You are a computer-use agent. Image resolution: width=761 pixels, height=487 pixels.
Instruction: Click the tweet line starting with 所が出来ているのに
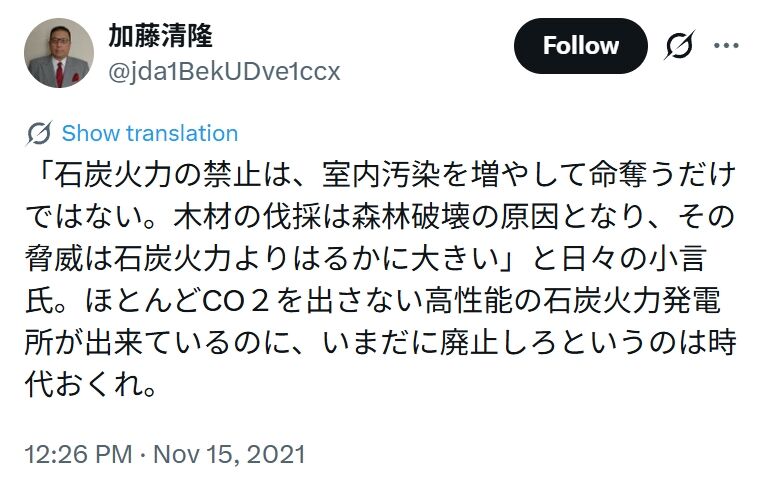[380, 343]
